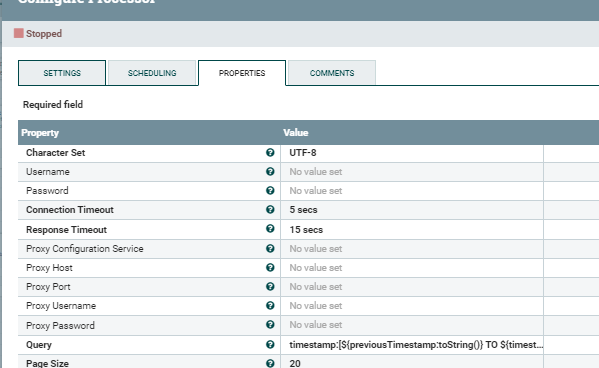Click the help icon beside Password
Image resolution: width=599 pixels, height=368 pixels.
point(270,190)
